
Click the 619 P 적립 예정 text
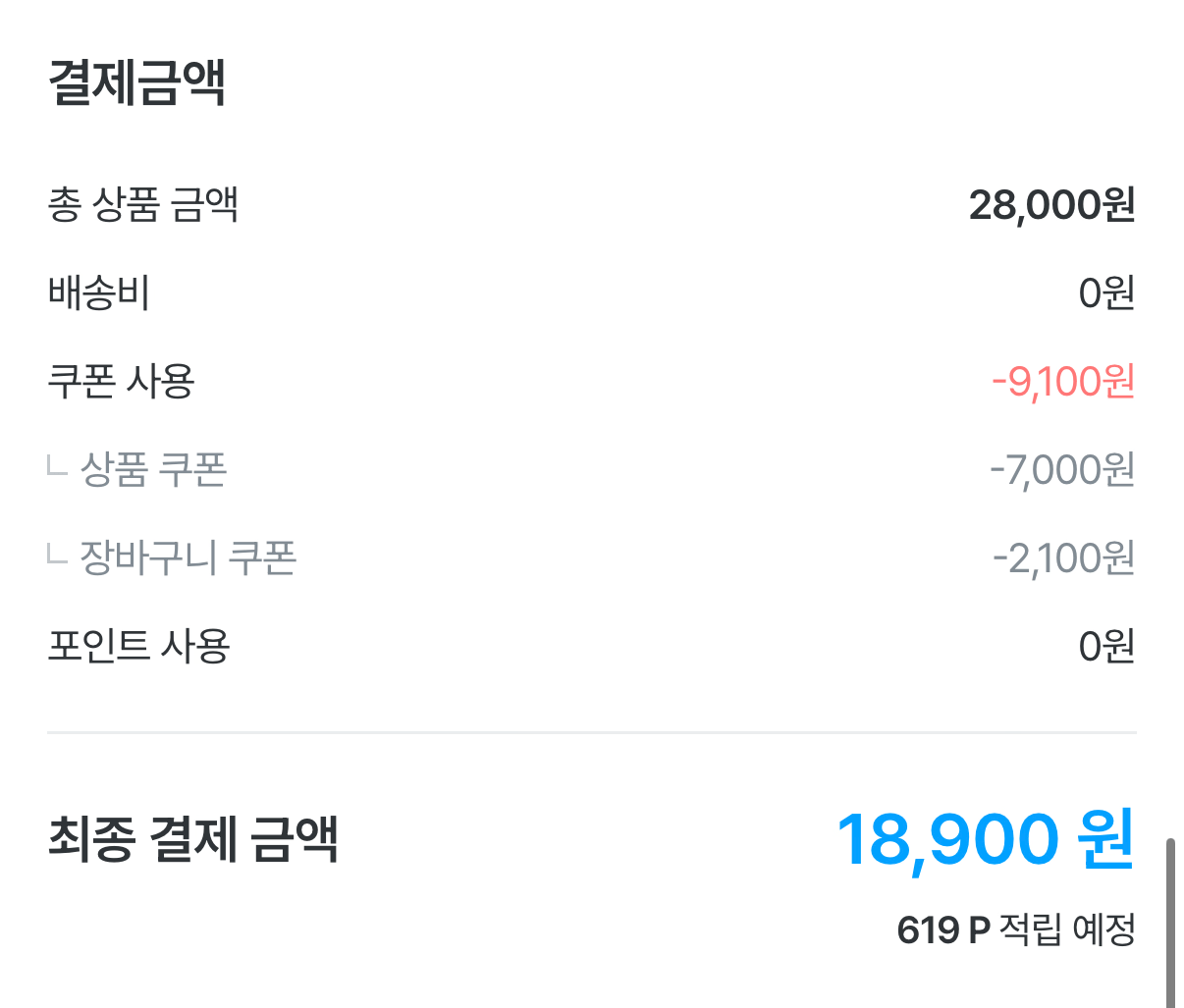tap(1016, 929)
